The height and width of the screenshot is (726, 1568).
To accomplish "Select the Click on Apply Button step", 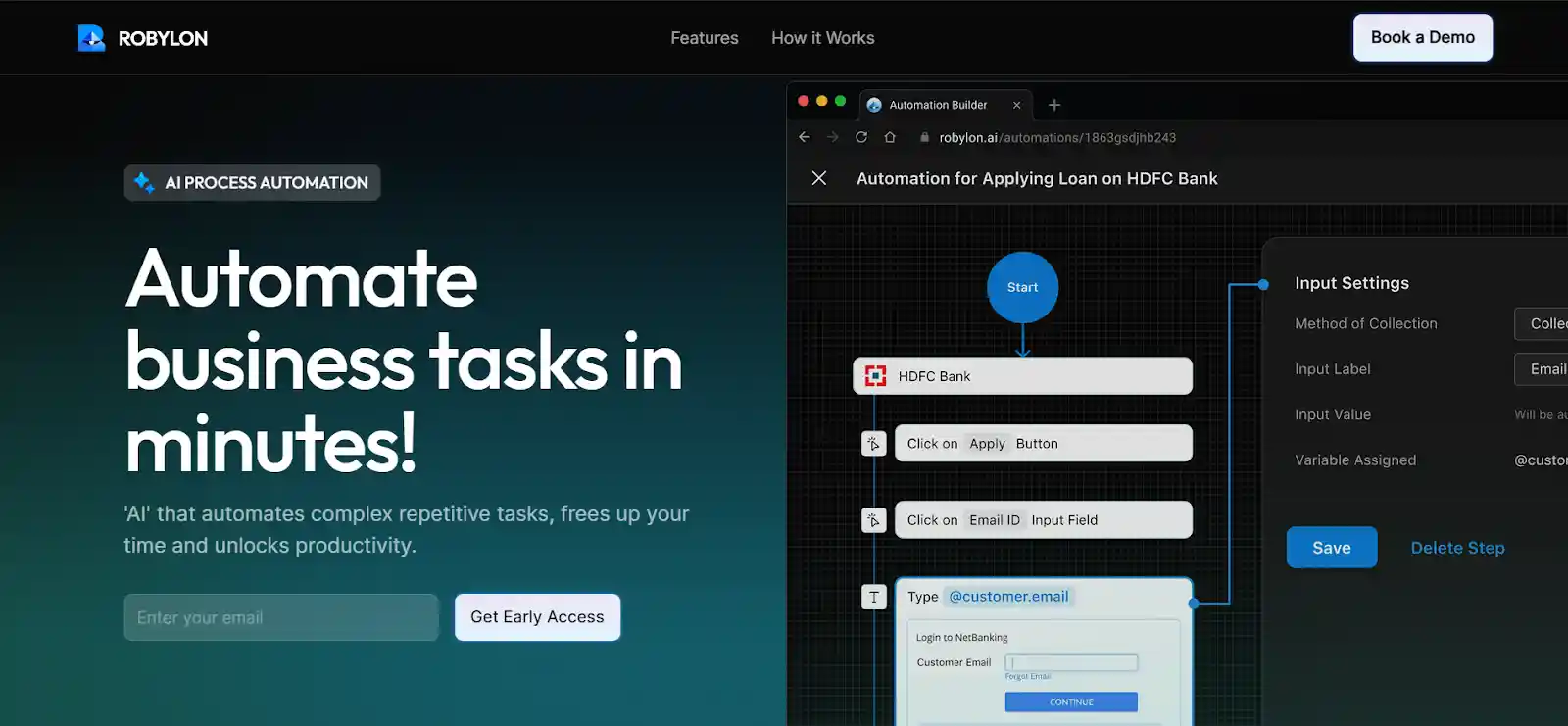I will coord(1043,443).
